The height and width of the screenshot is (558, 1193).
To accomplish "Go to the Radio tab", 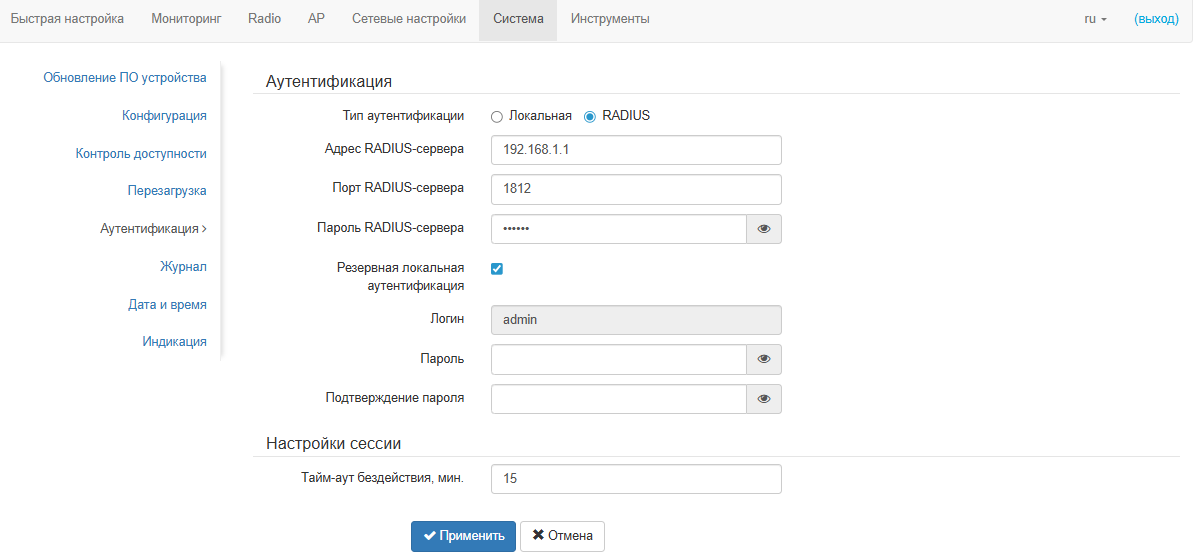I will click(264, 19).
